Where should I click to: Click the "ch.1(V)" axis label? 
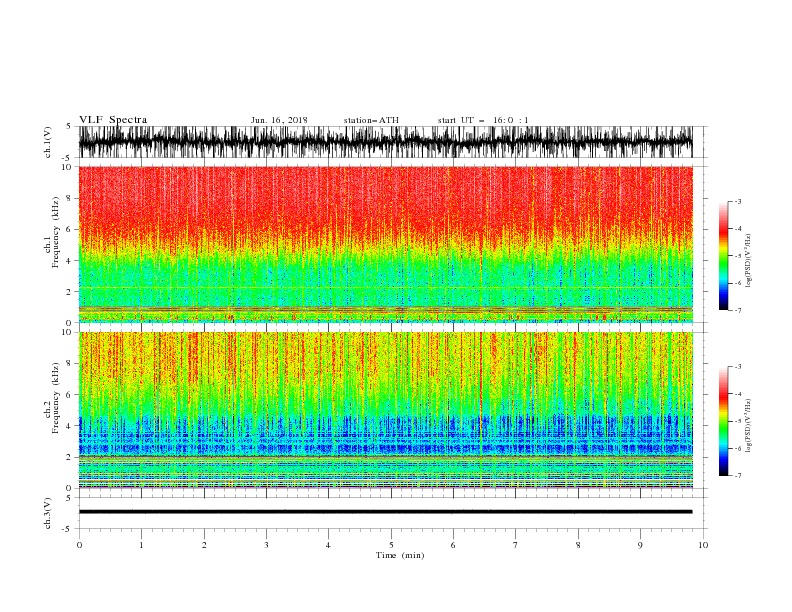[48, 142]
